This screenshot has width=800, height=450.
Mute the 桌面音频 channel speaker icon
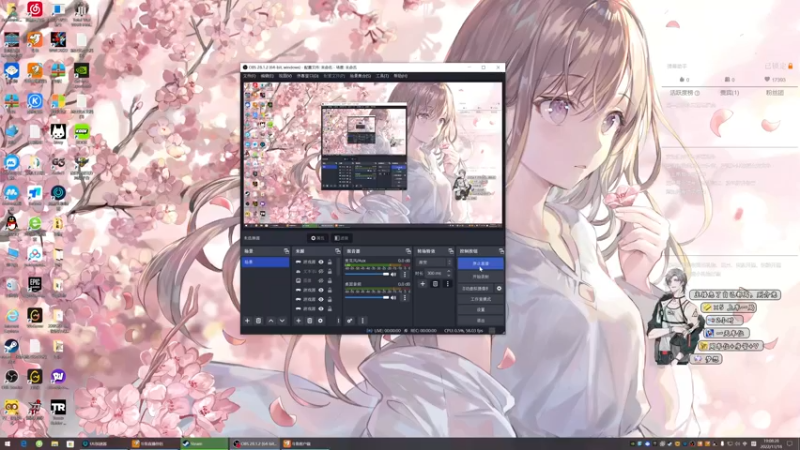393,297
